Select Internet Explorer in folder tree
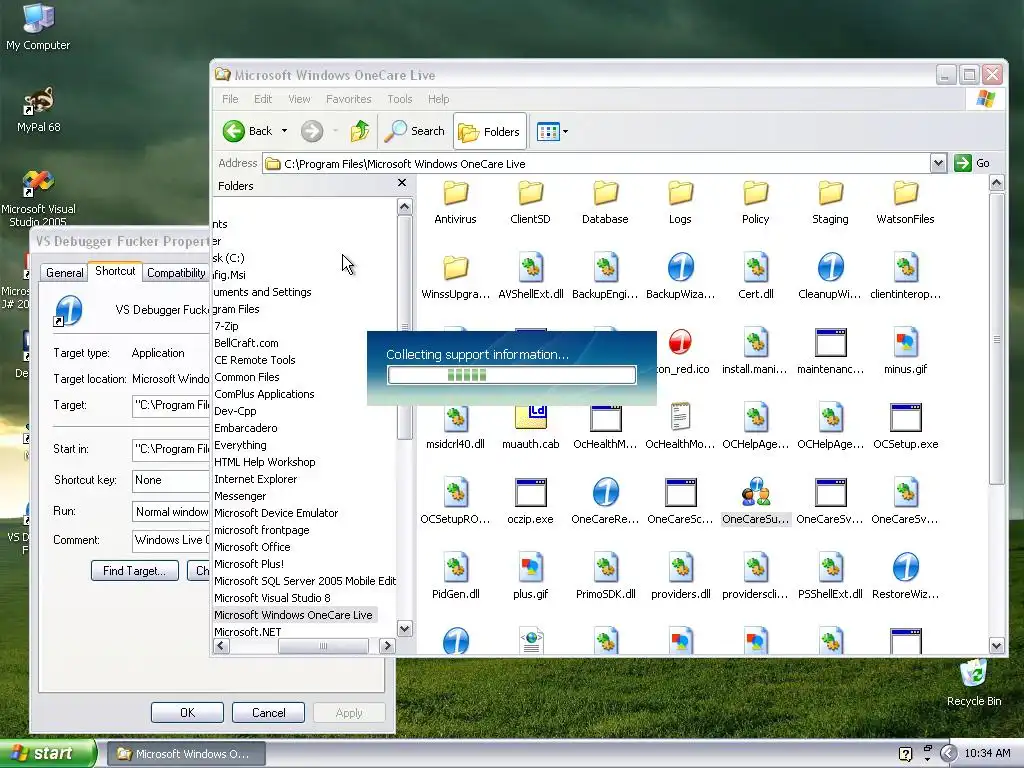The height and width of the screenshot is (768, 1024). tap(255, 479)
